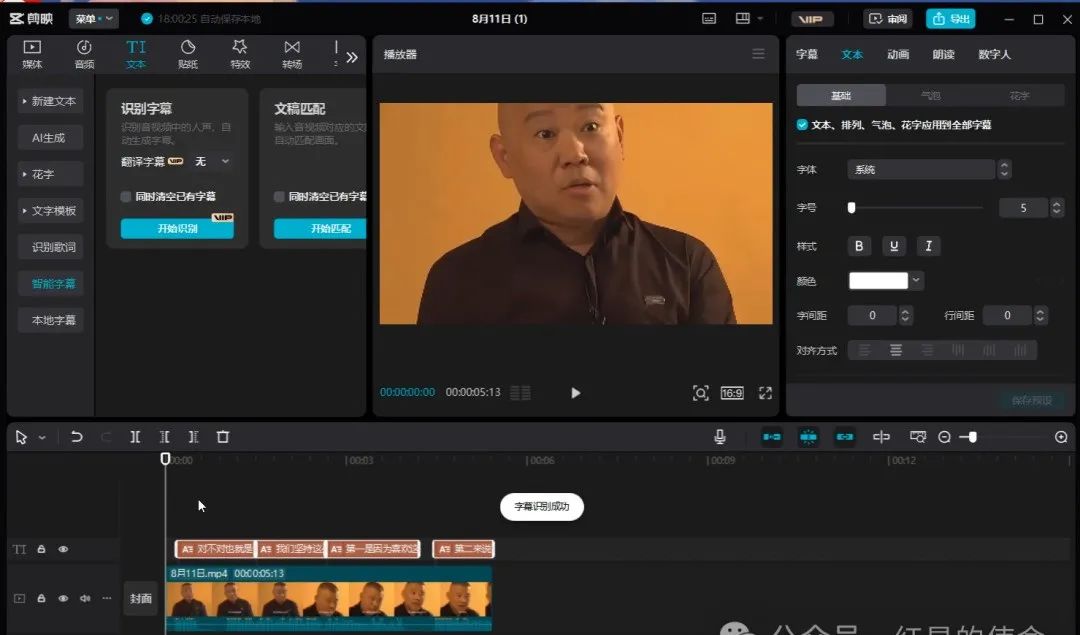Uncheck 文本、排列、气泡、花字应用到全部字幕

[x=802, y=125]
